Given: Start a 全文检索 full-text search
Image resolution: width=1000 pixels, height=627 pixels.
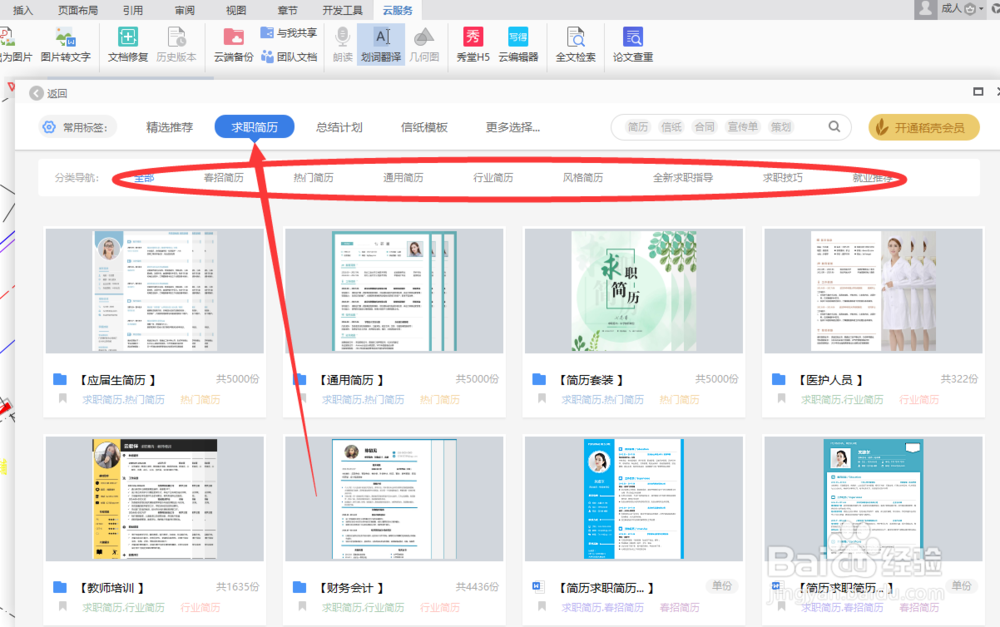Looking at the screenshot, I should [x=575, y=45].
